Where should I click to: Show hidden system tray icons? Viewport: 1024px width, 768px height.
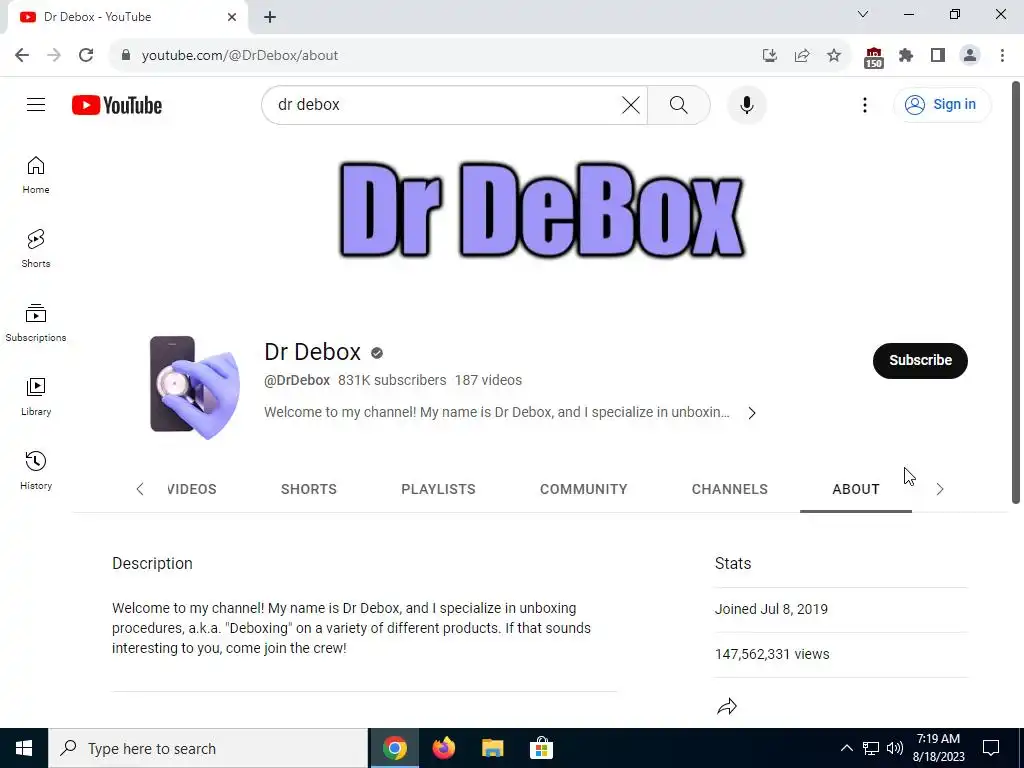coord(846,748)
